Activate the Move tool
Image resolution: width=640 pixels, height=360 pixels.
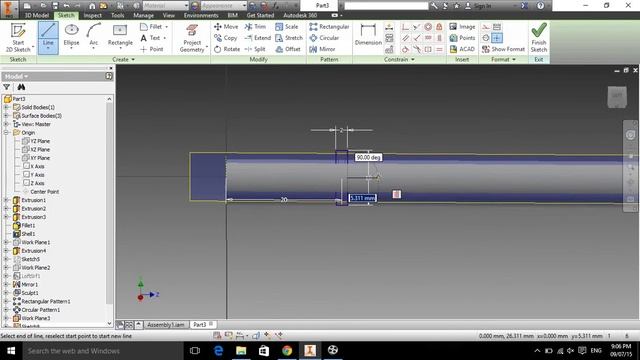(226, 27)
